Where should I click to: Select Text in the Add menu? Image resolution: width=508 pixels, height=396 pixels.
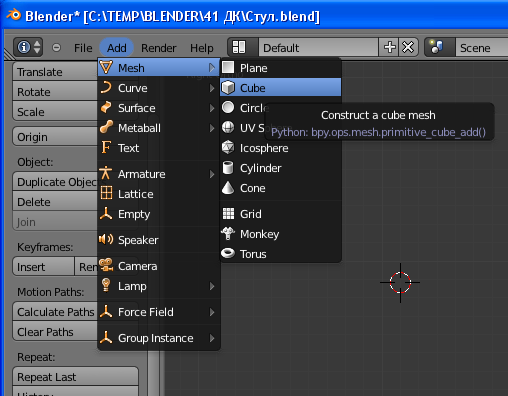159,148
